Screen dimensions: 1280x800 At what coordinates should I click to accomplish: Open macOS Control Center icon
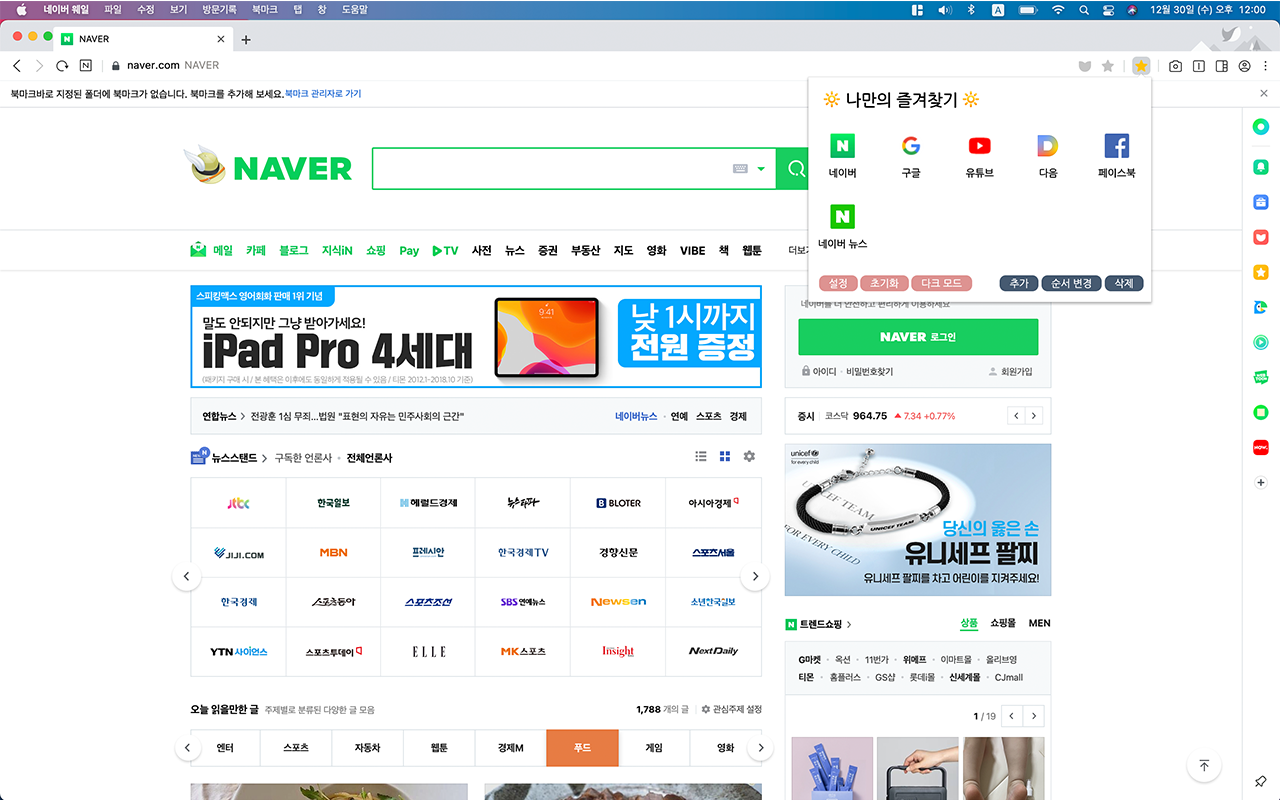point(1108,10)
